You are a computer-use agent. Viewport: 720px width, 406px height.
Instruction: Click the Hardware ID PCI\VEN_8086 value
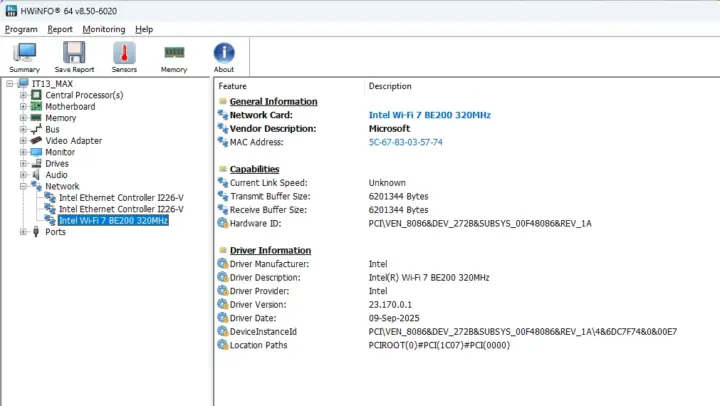pyautogui.click(x=480, y=223)
